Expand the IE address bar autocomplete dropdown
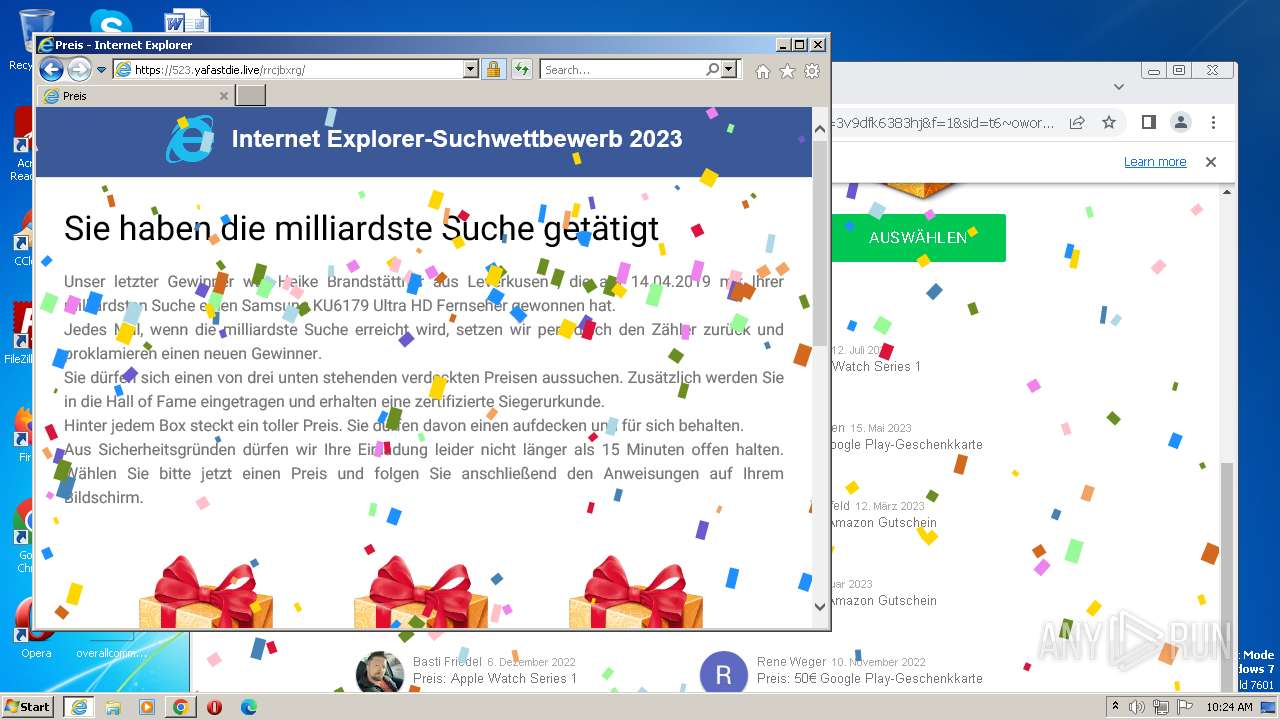This screenshot has width=1280, height=720. point(471,70)
